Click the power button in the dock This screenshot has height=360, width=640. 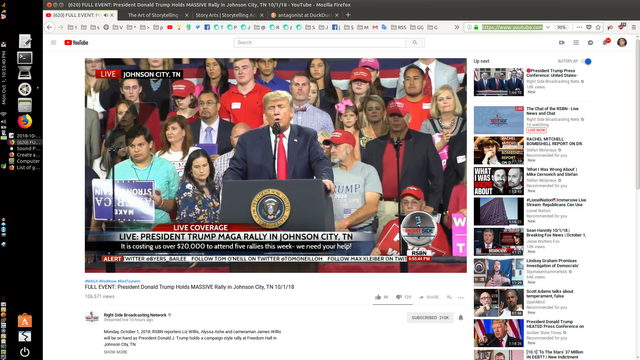(x=24, y=352)
